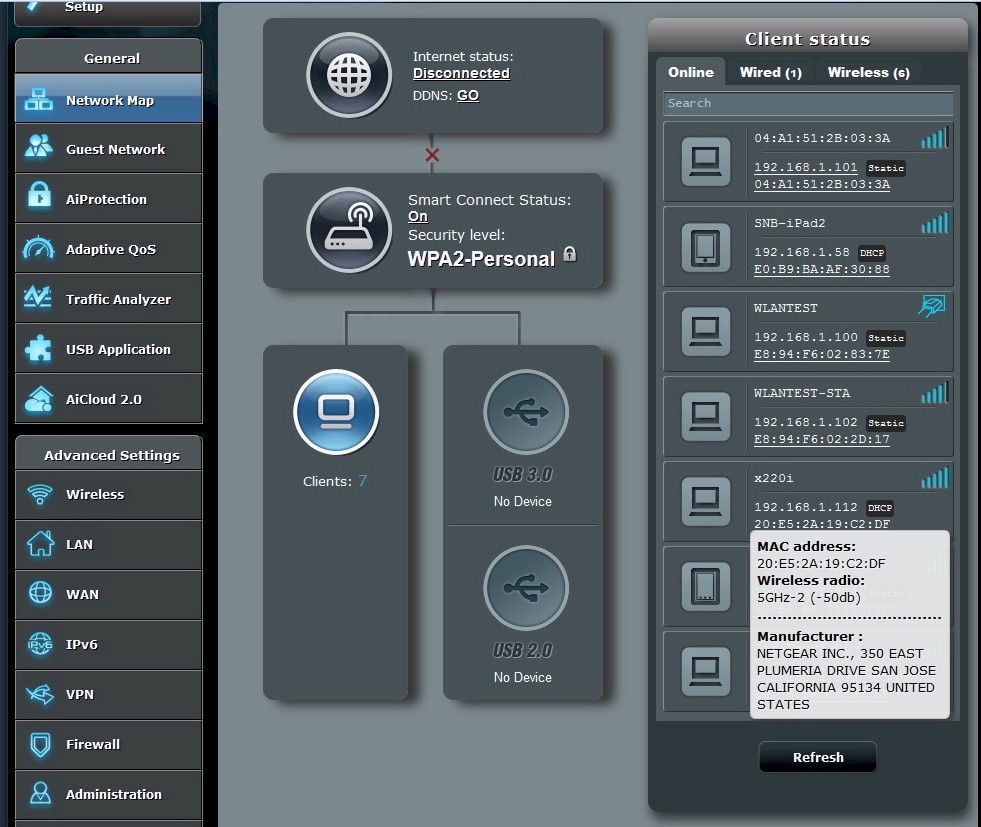
Task: Click the Internet status globe icon
Action: pyautogui.click(x=349, y=75)
